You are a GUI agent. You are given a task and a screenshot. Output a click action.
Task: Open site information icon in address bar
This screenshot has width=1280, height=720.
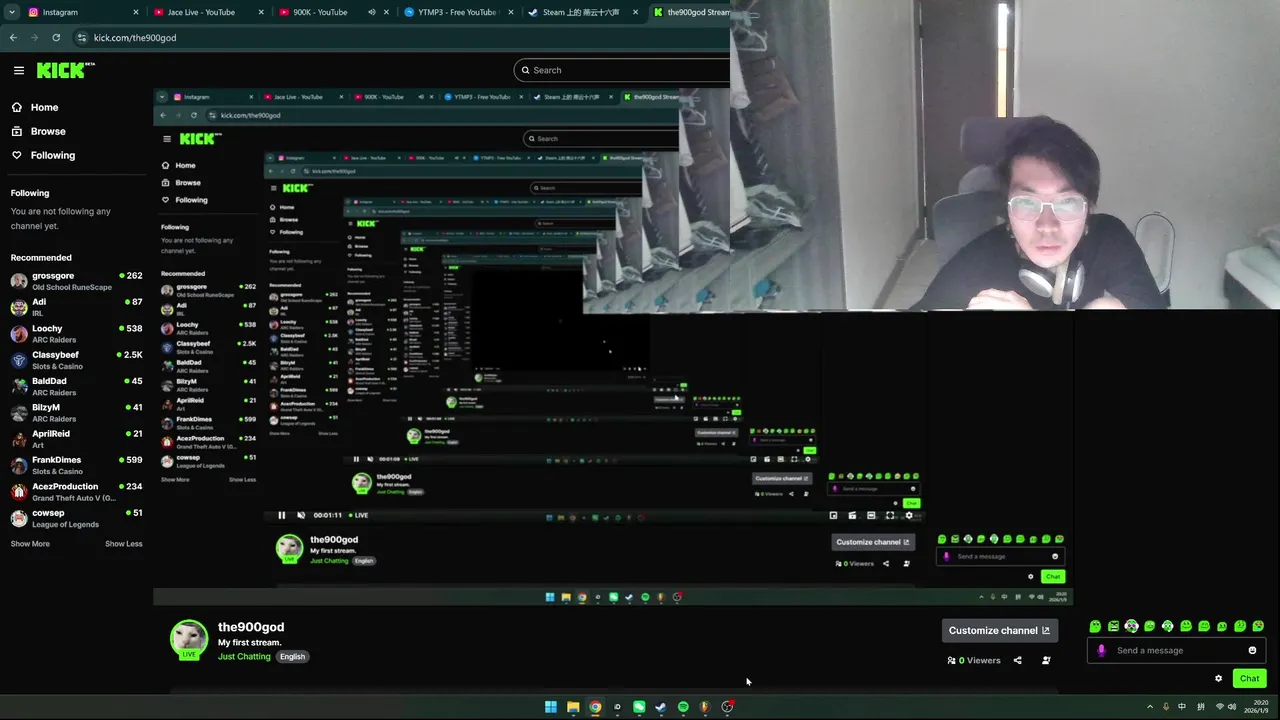[81, 37]
